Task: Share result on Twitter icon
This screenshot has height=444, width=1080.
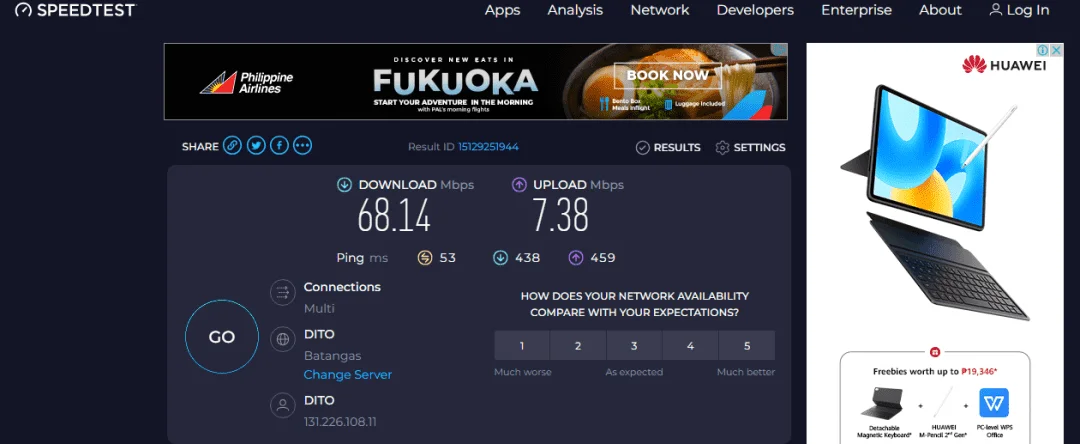Action: click(256, 145)
